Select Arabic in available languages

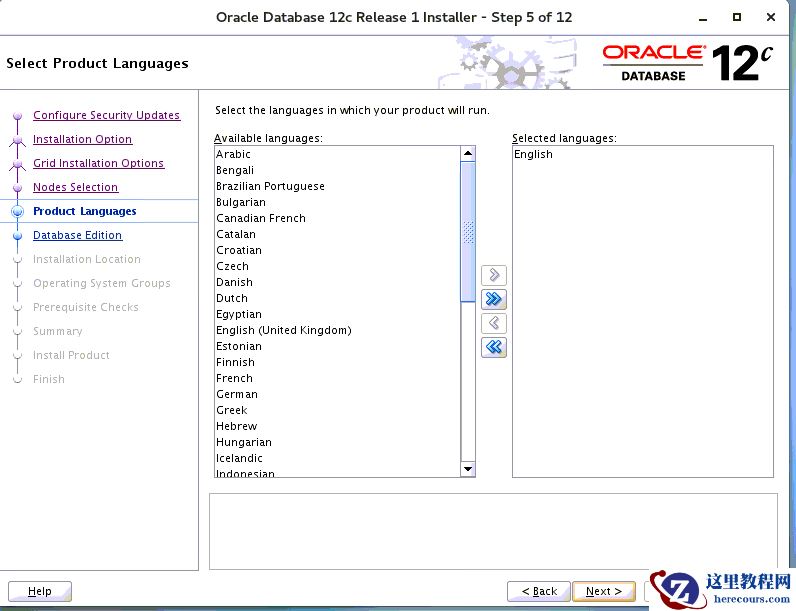pos(337,154)
